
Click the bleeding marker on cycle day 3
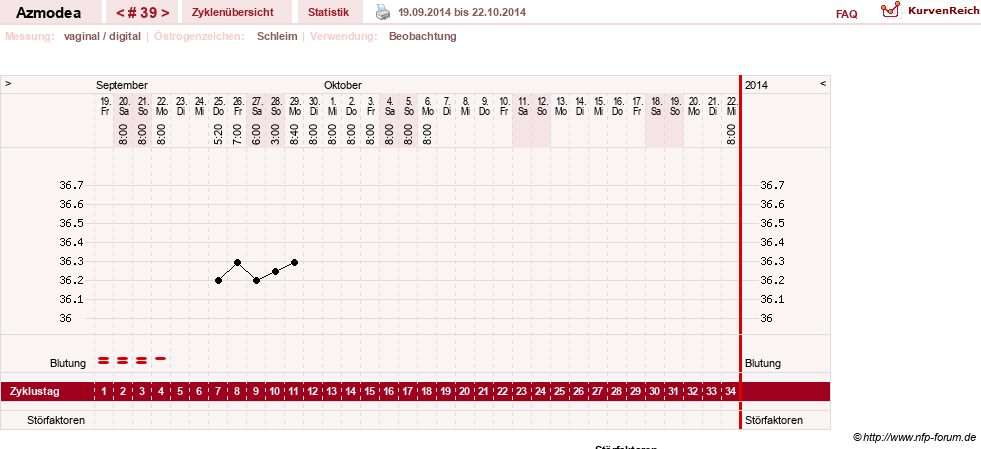[x=142, y=360]
